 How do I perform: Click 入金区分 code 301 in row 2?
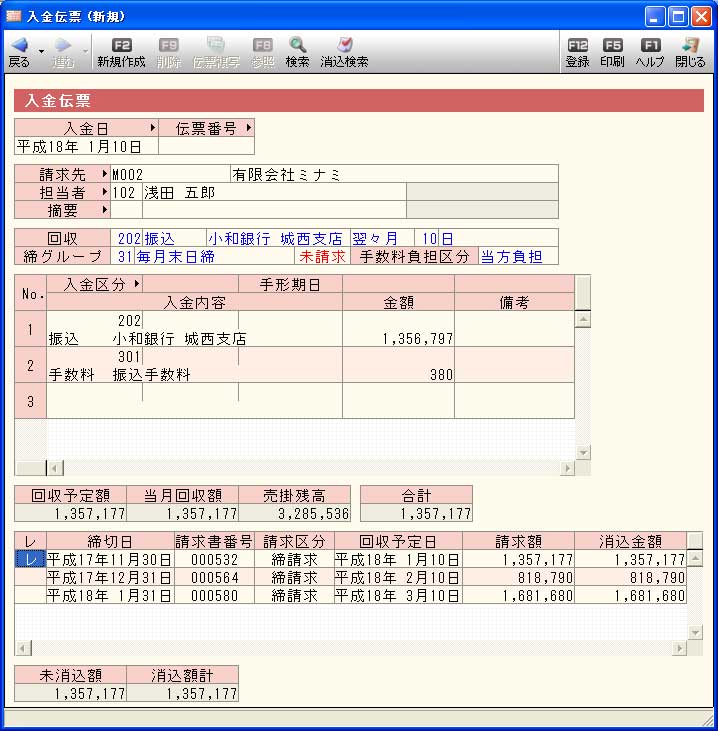click(95, 356)
